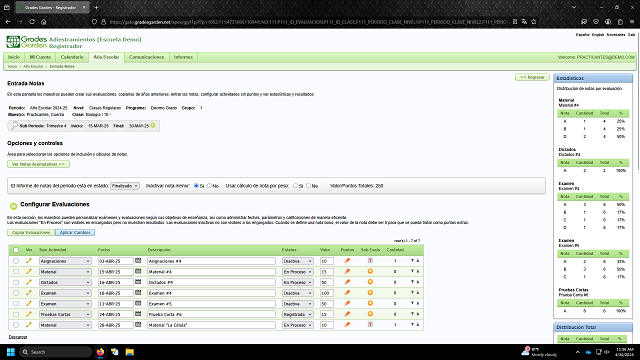
Task: Open the calendar picker for Material "La Célula"
Action: pos(138,324)
